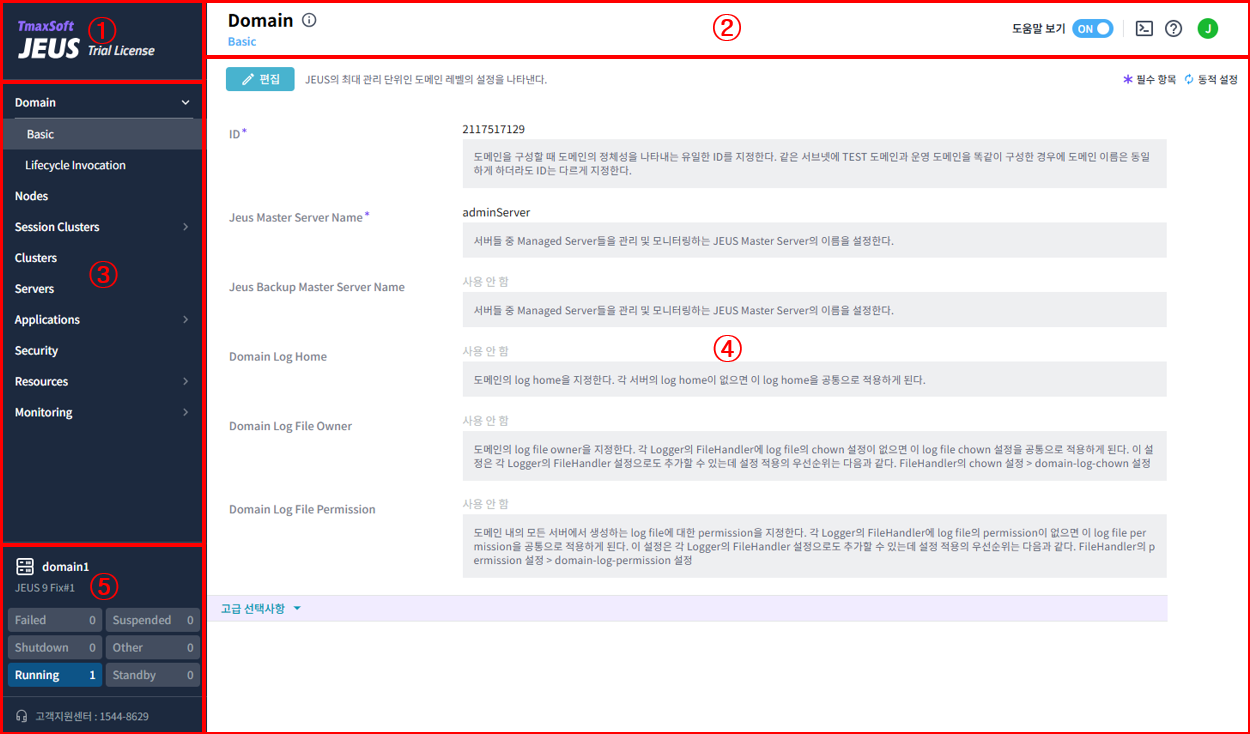Click the domain1 server icon
Image resolution: width=1250 pixels, height=734 pixels.
tap(25, 567)
